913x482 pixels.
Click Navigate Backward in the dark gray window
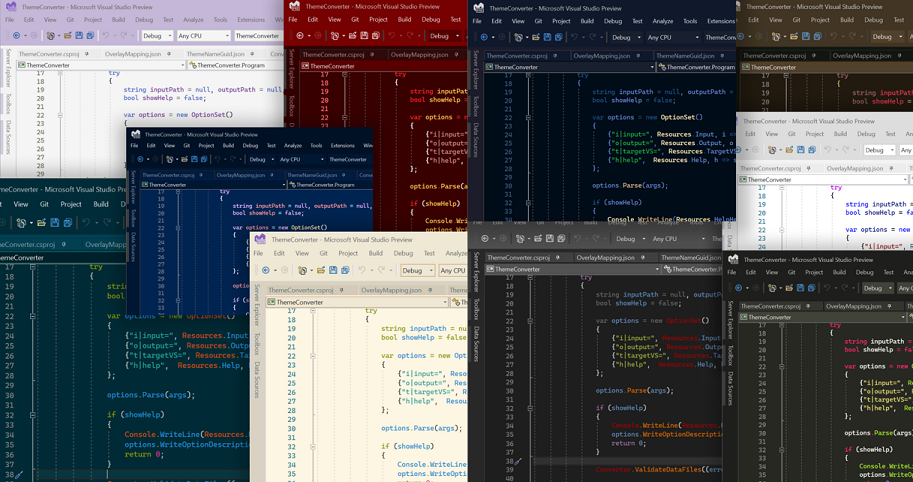coord(484,239)
